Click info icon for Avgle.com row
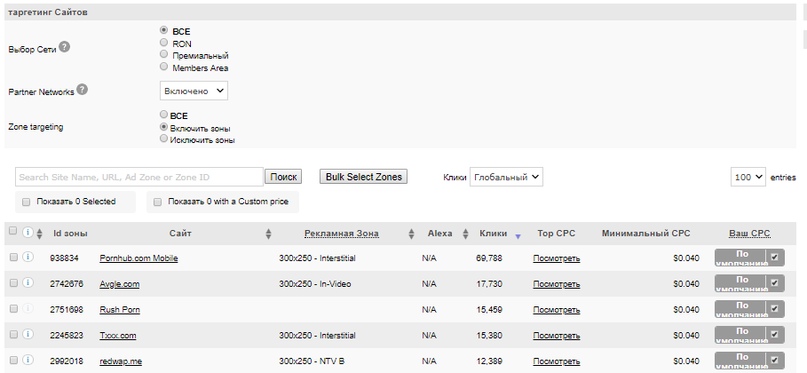This screenshot has height=373, width=807. tap(28, 282)
